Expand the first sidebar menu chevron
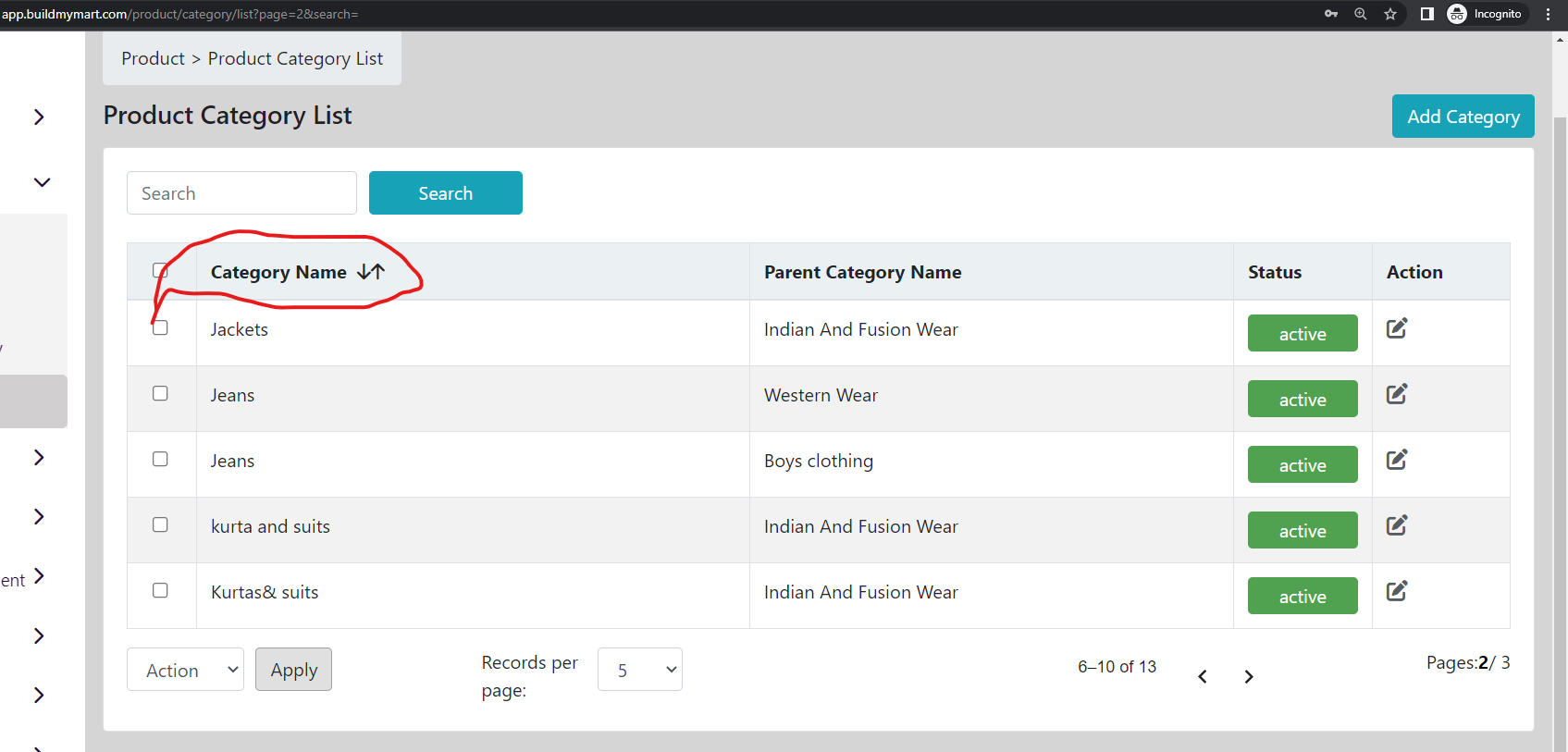 pos(39,117)
